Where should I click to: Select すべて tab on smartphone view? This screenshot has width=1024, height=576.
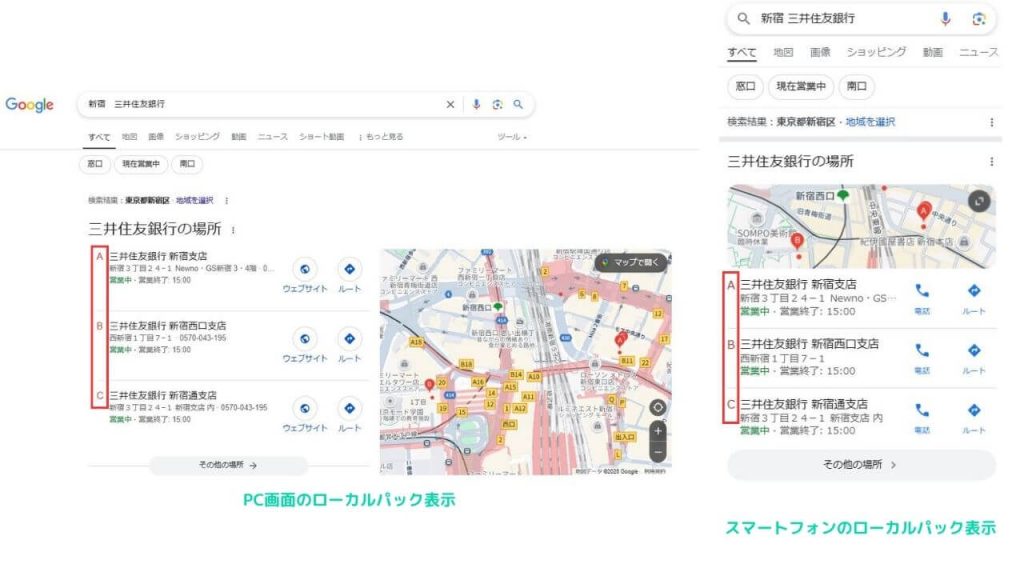(x=742, y=53)
